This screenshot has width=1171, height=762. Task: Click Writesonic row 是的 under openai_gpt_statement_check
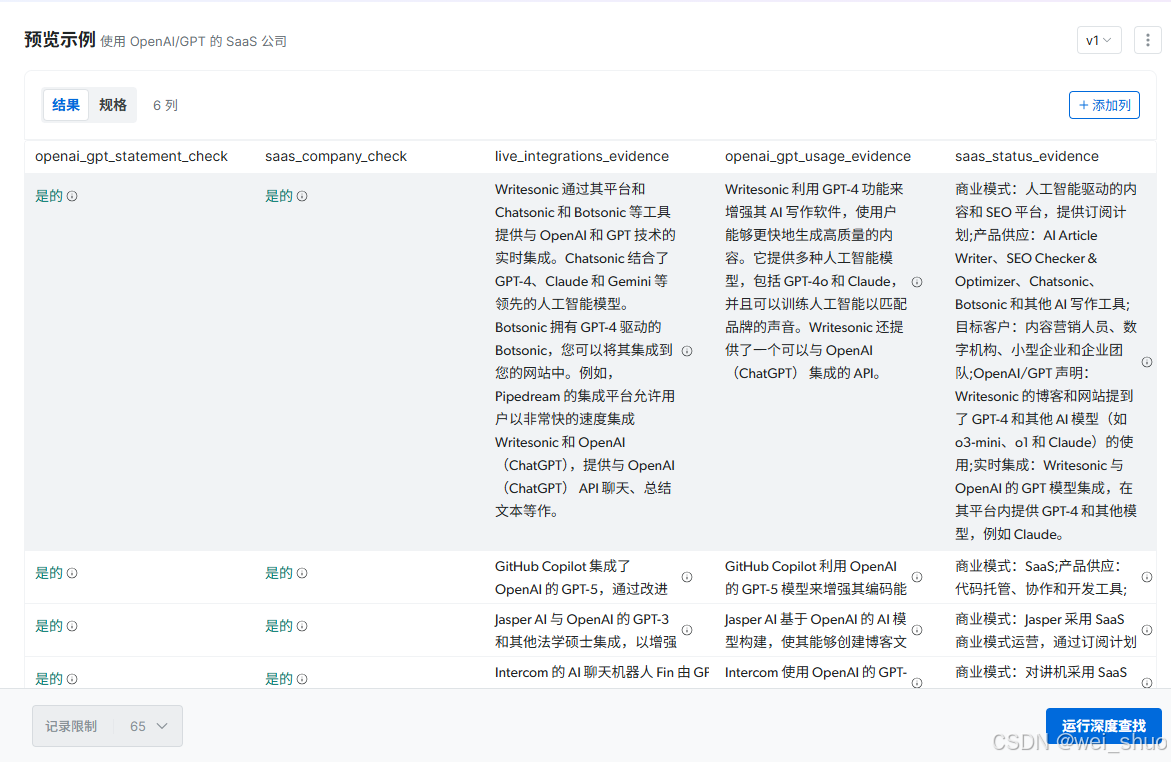point(49,196)
